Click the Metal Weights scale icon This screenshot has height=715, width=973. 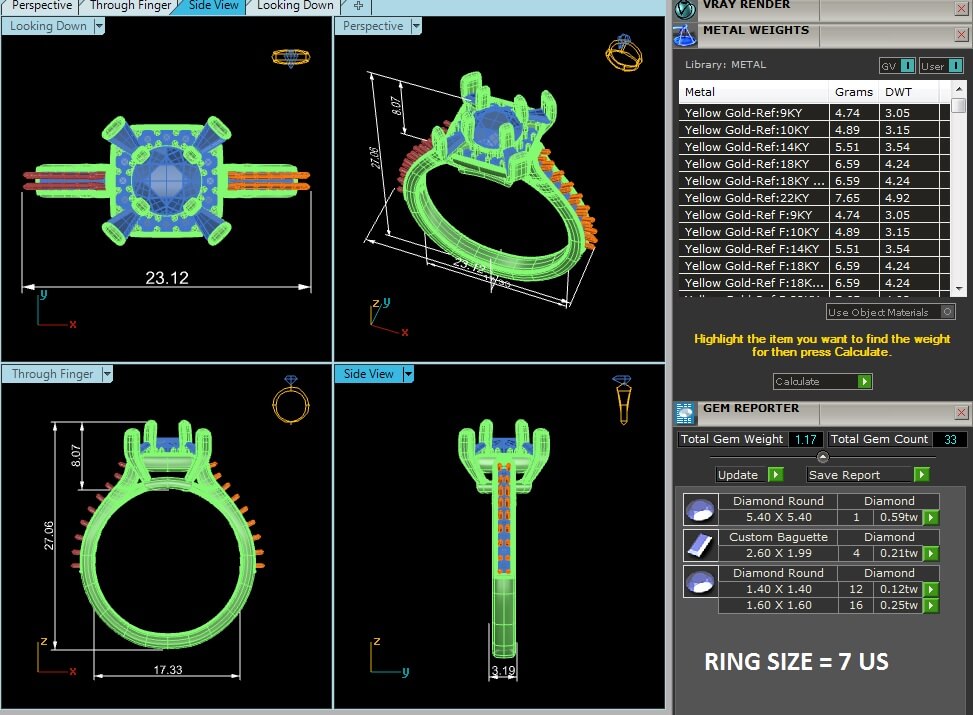[x=685, y=34]
